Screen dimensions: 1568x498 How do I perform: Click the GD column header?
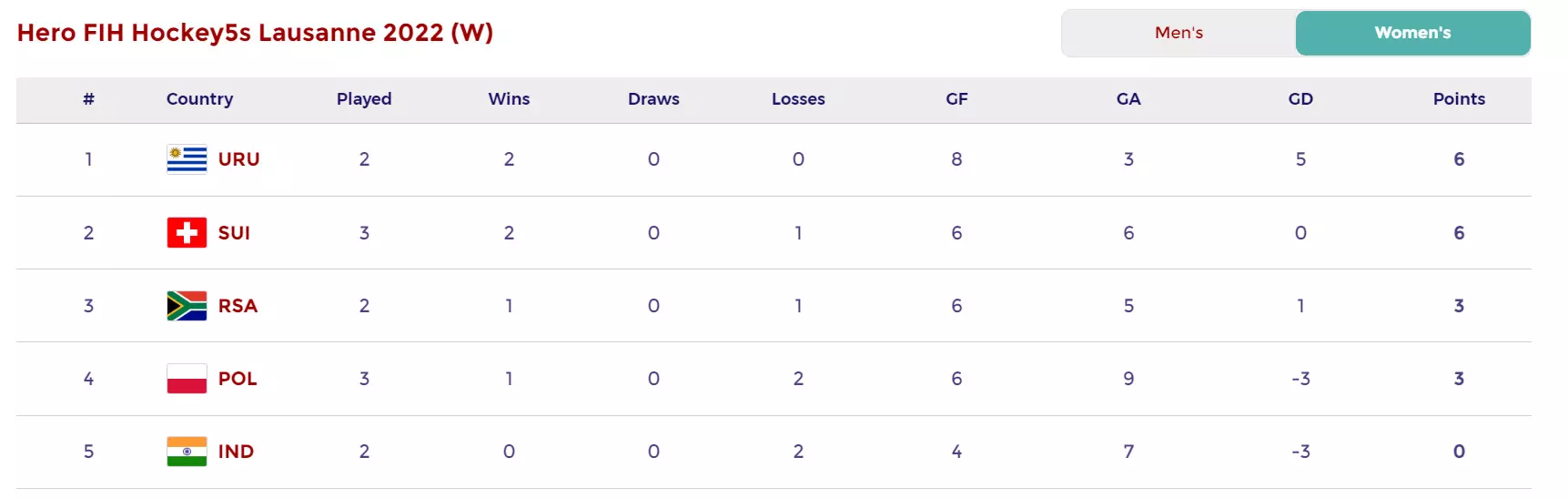coord(1300,99)
